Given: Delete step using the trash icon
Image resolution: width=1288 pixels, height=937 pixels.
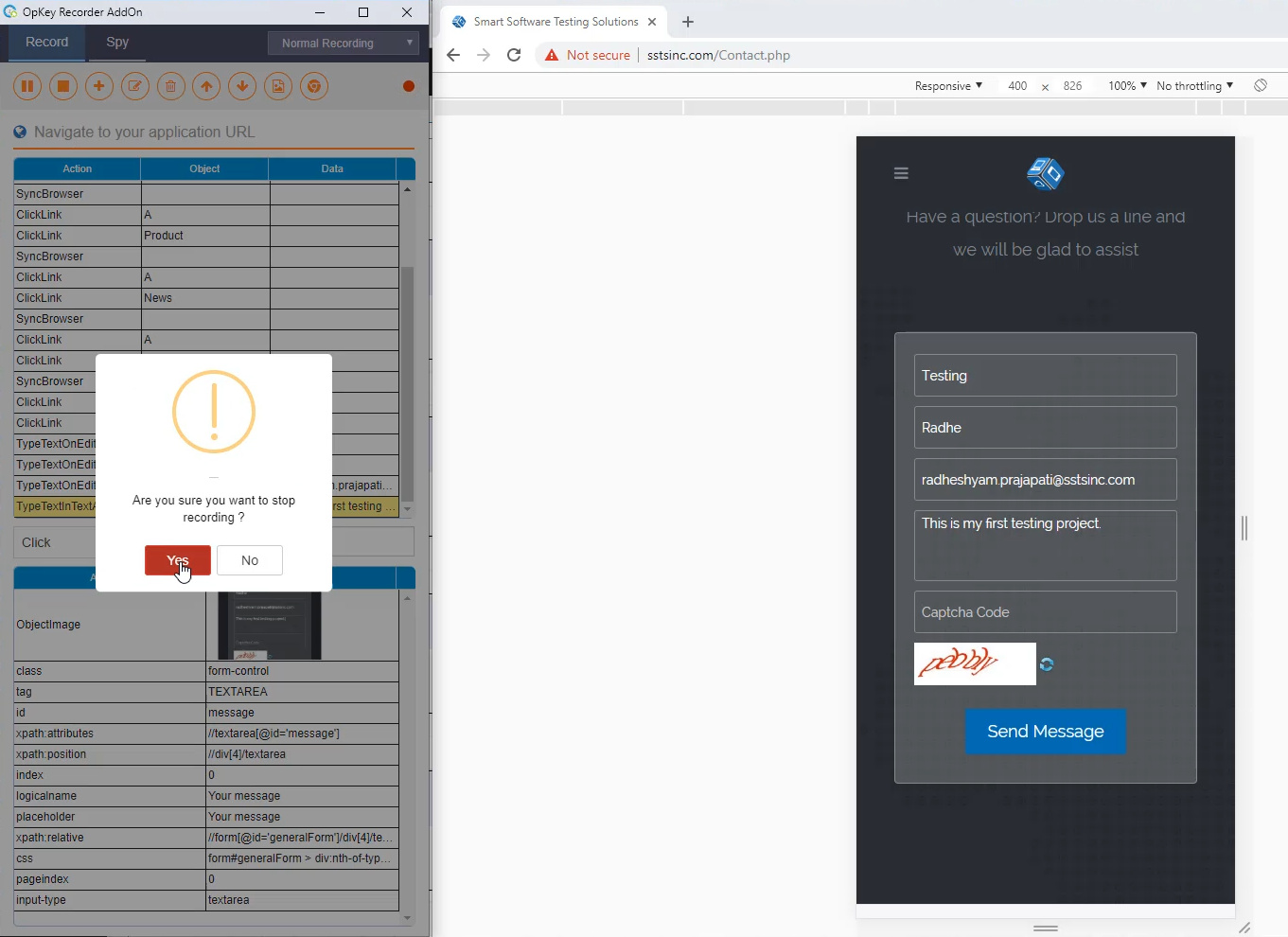Looking at the screenshot, I should tap(170, 86).
